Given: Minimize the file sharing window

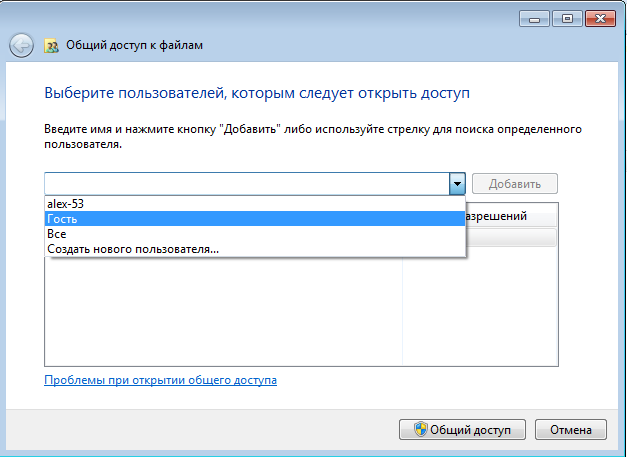Looking at the screenshot, I should 535,19.
